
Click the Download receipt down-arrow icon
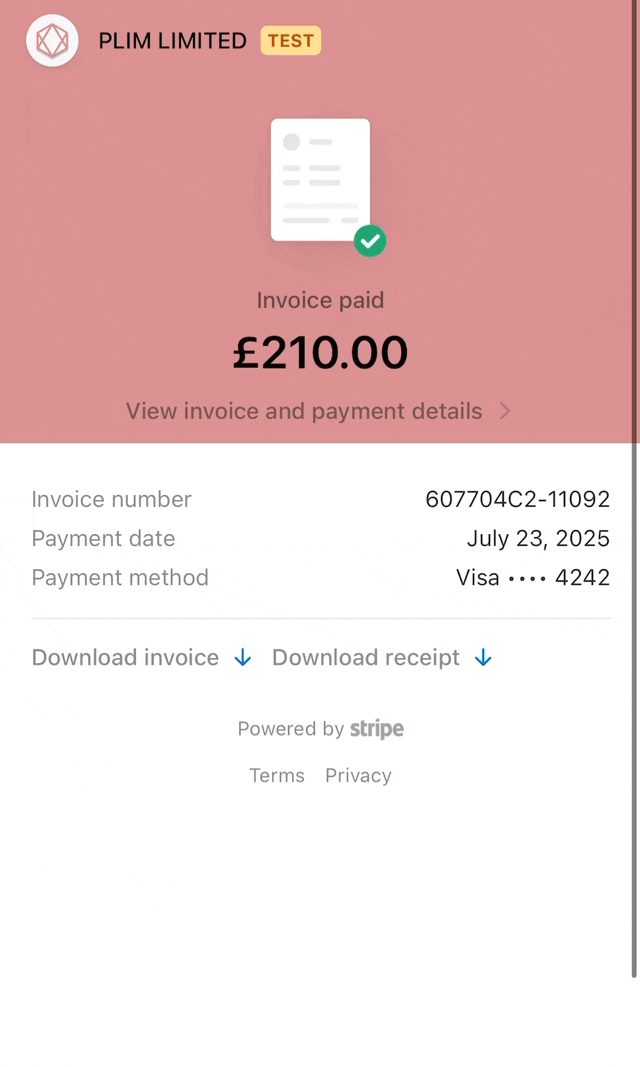pos(483,657)
